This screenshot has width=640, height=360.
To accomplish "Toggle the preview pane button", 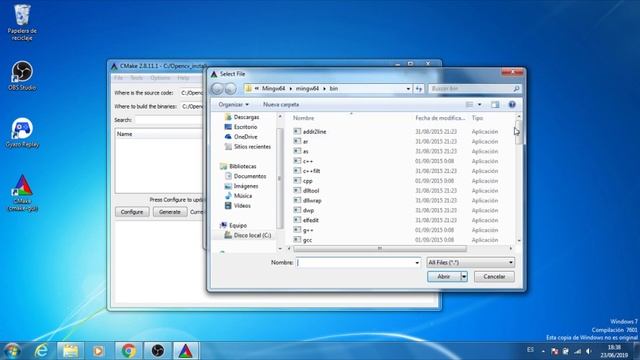I will [x=495, y=104].
